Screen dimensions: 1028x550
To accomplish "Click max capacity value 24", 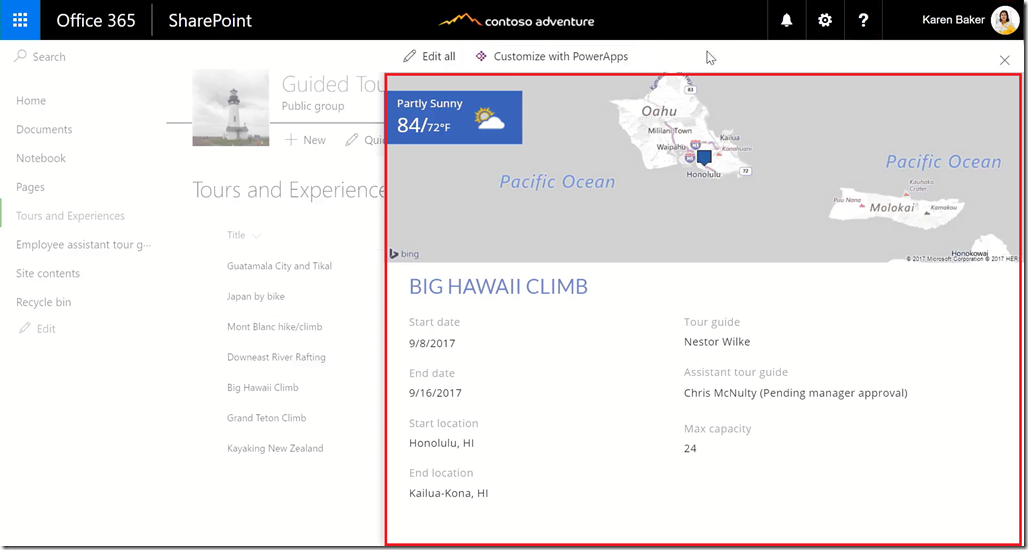I will click(x=690, y=448).
